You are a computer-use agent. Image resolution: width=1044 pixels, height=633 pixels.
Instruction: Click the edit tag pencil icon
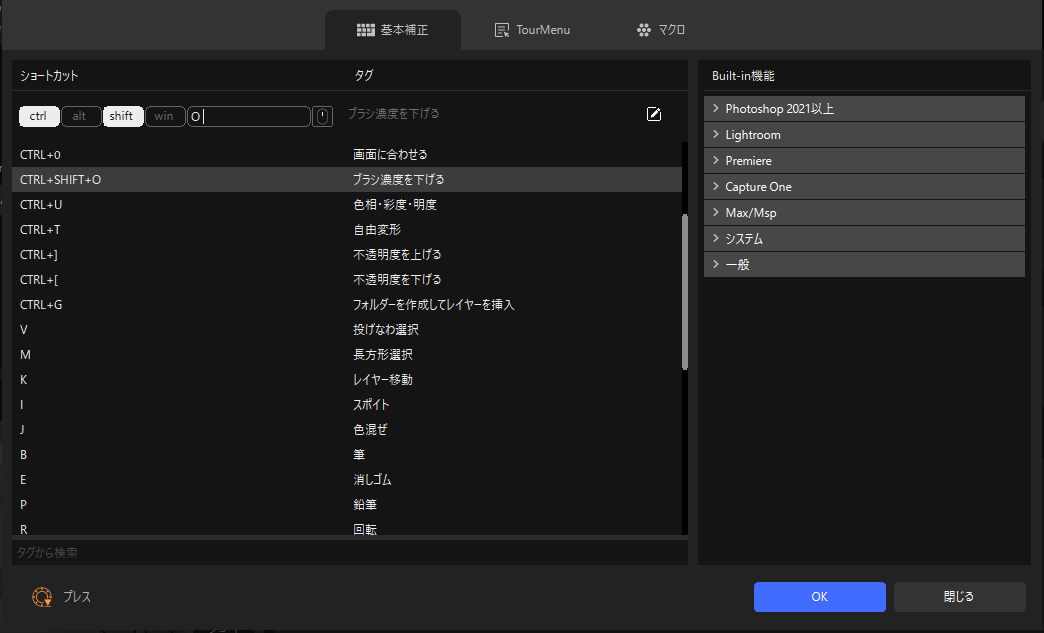654,115
